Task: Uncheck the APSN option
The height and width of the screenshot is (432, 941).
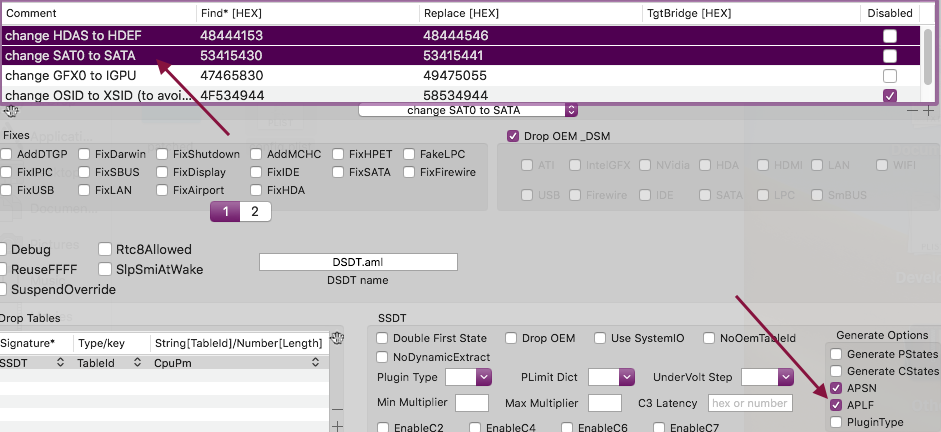Action: tap(836, 388)
